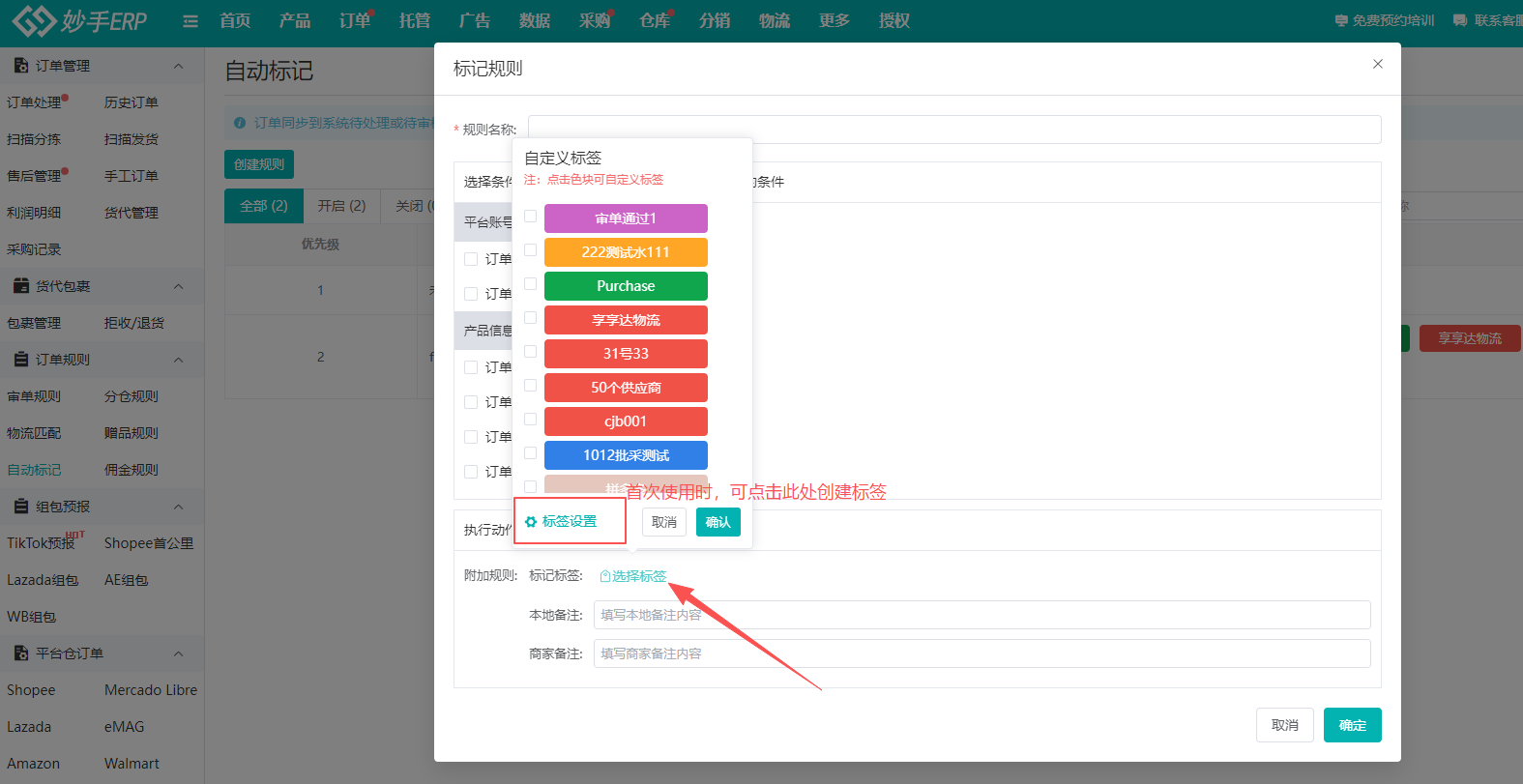Click the 选择标签 link

pyautogui.click(x=633, y=576)
